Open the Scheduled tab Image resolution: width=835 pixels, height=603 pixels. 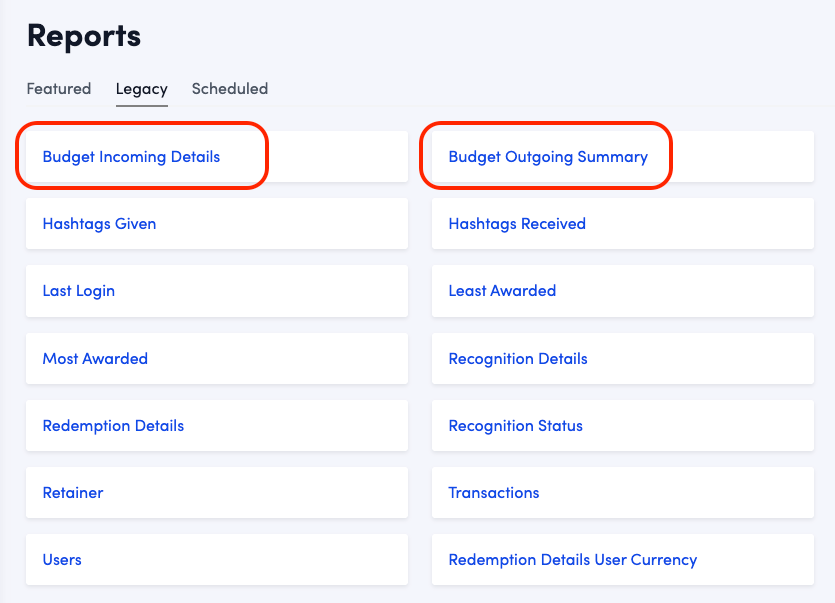(229, 89)
